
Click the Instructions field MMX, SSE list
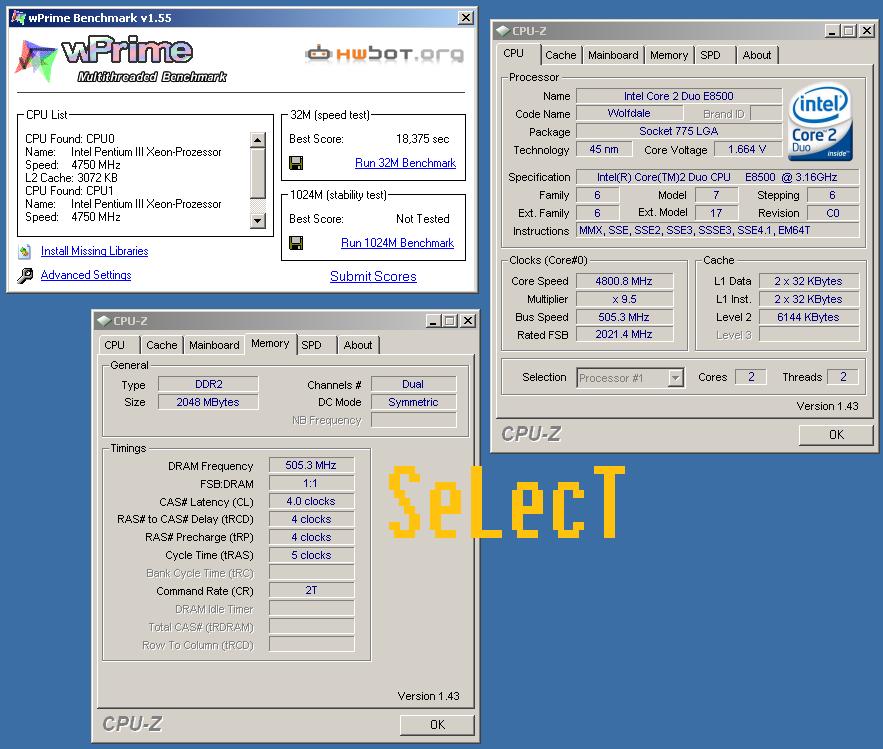[718, 230]
